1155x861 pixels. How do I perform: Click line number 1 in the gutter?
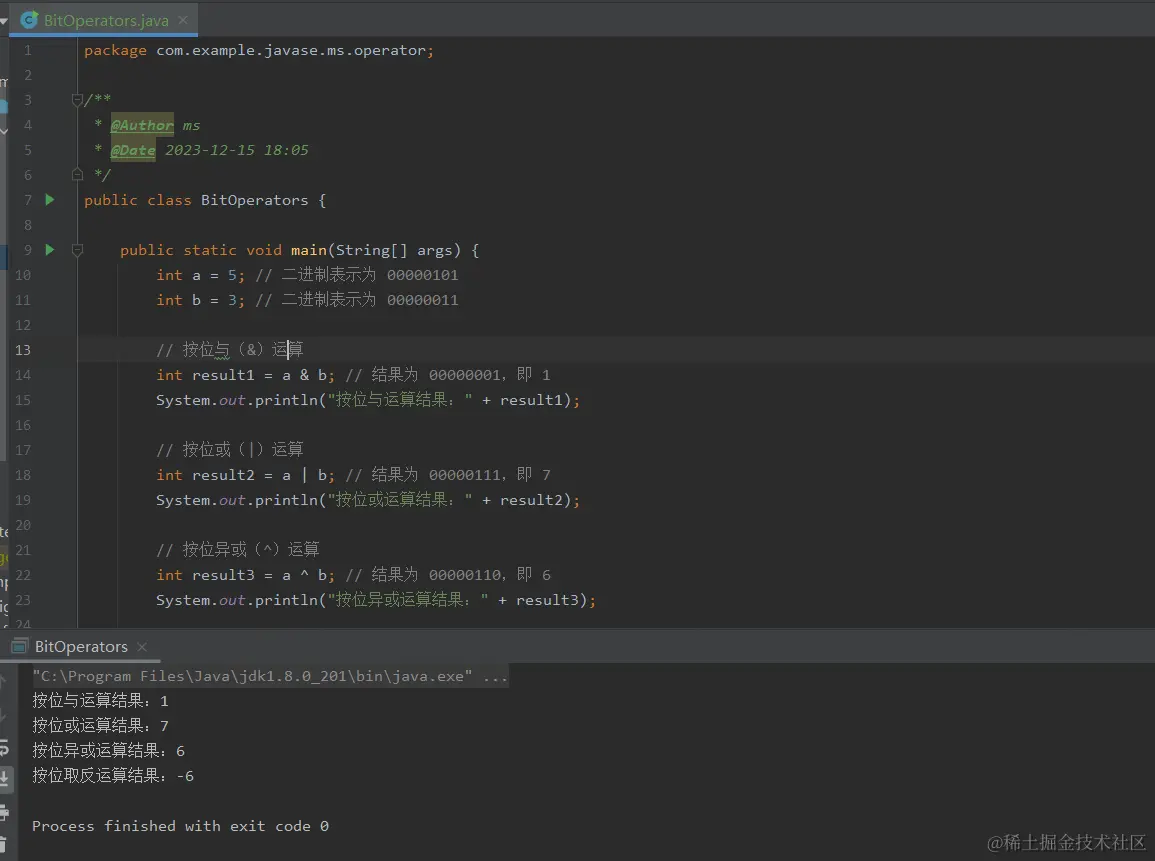tap(27, 50)
